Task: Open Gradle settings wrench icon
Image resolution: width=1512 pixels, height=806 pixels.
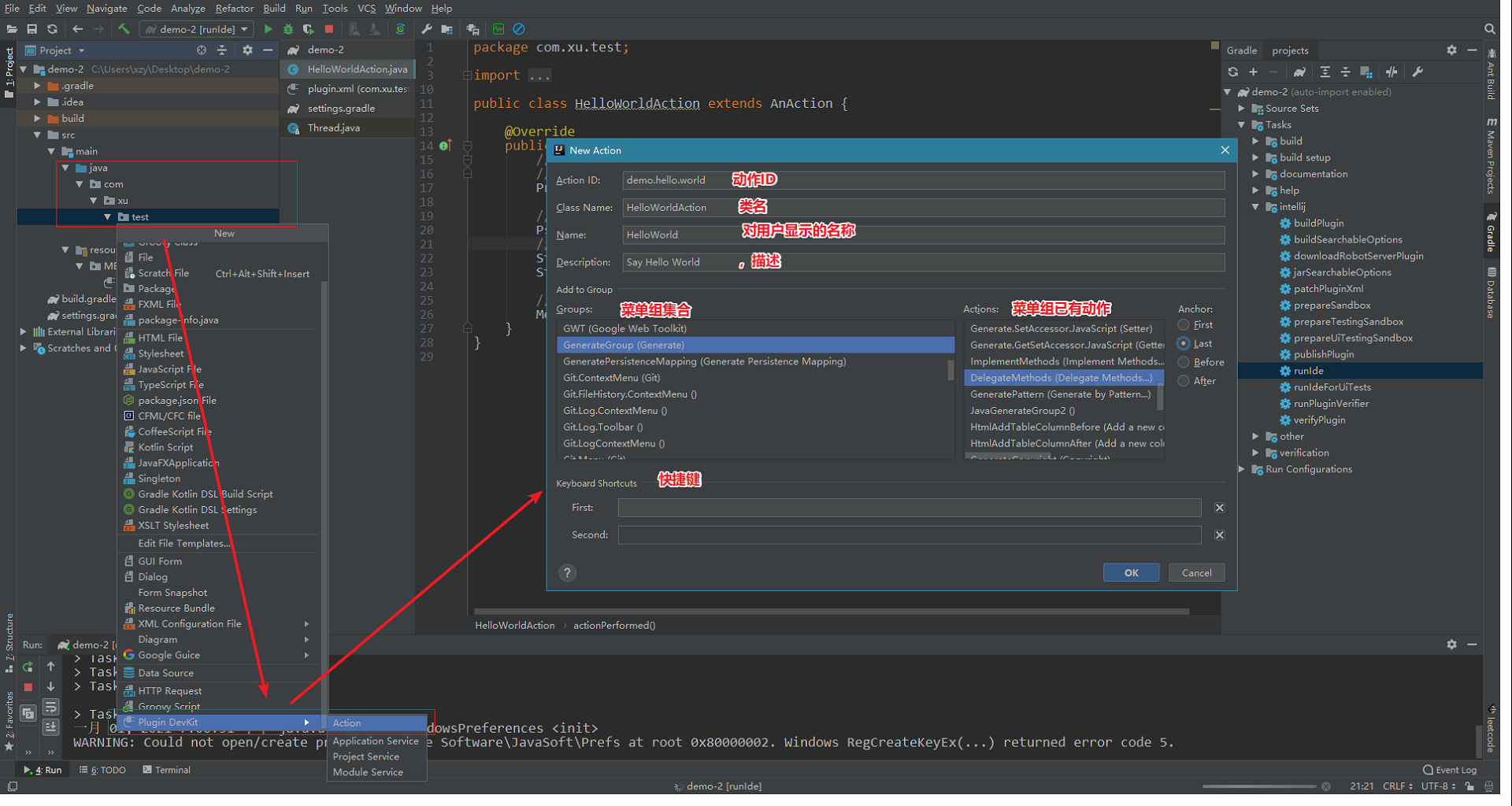Action: pos(1417,72)
